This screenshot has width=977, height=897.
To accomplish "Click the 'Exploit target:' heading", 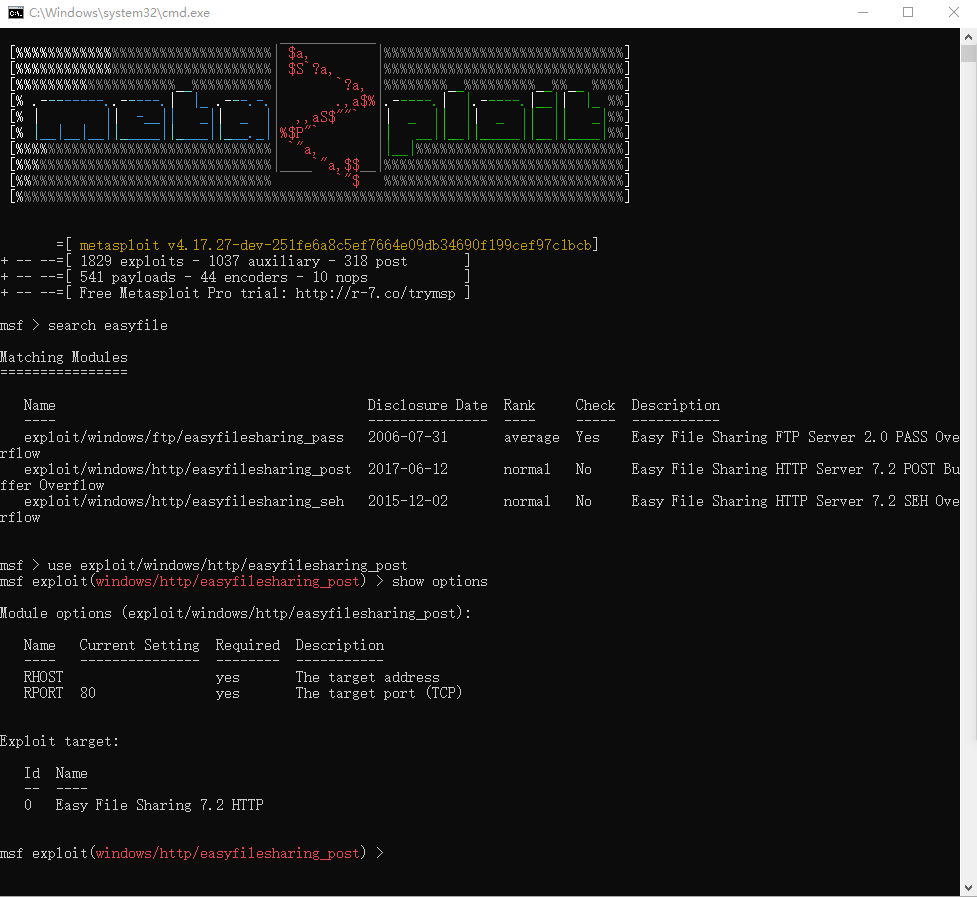I will (60, 741).
